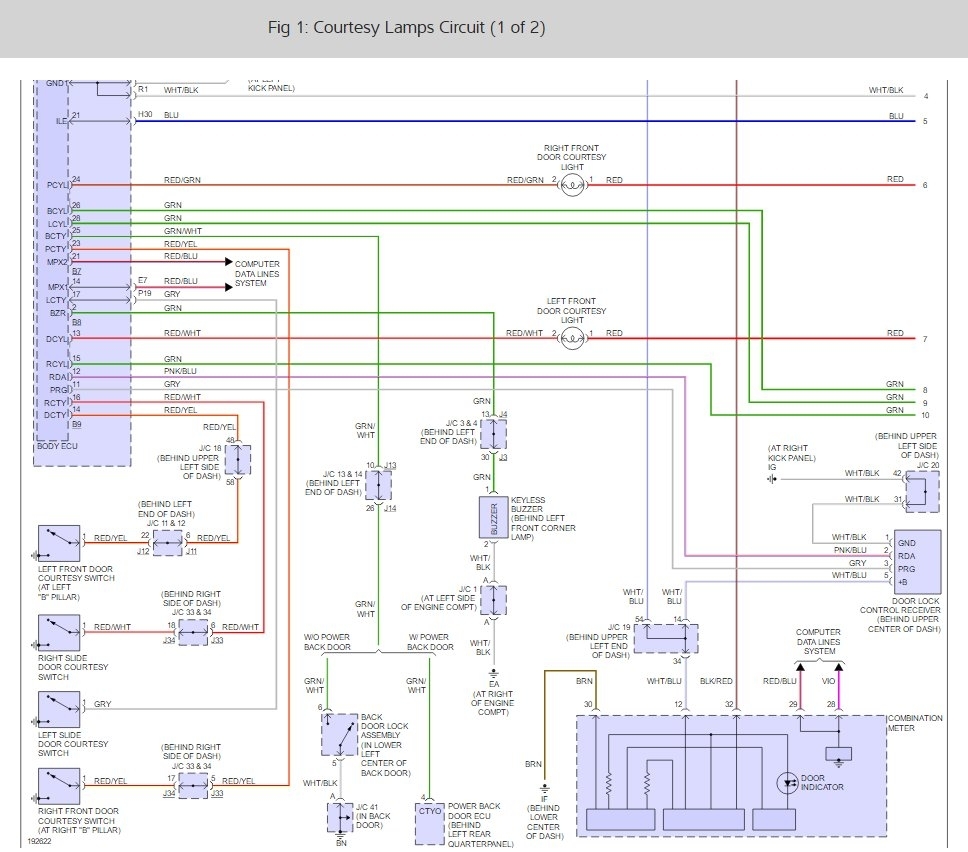This screenshot has width=968, height=852.
Task: Click the J/C 19 junction connector box
Action: [666, 638]
